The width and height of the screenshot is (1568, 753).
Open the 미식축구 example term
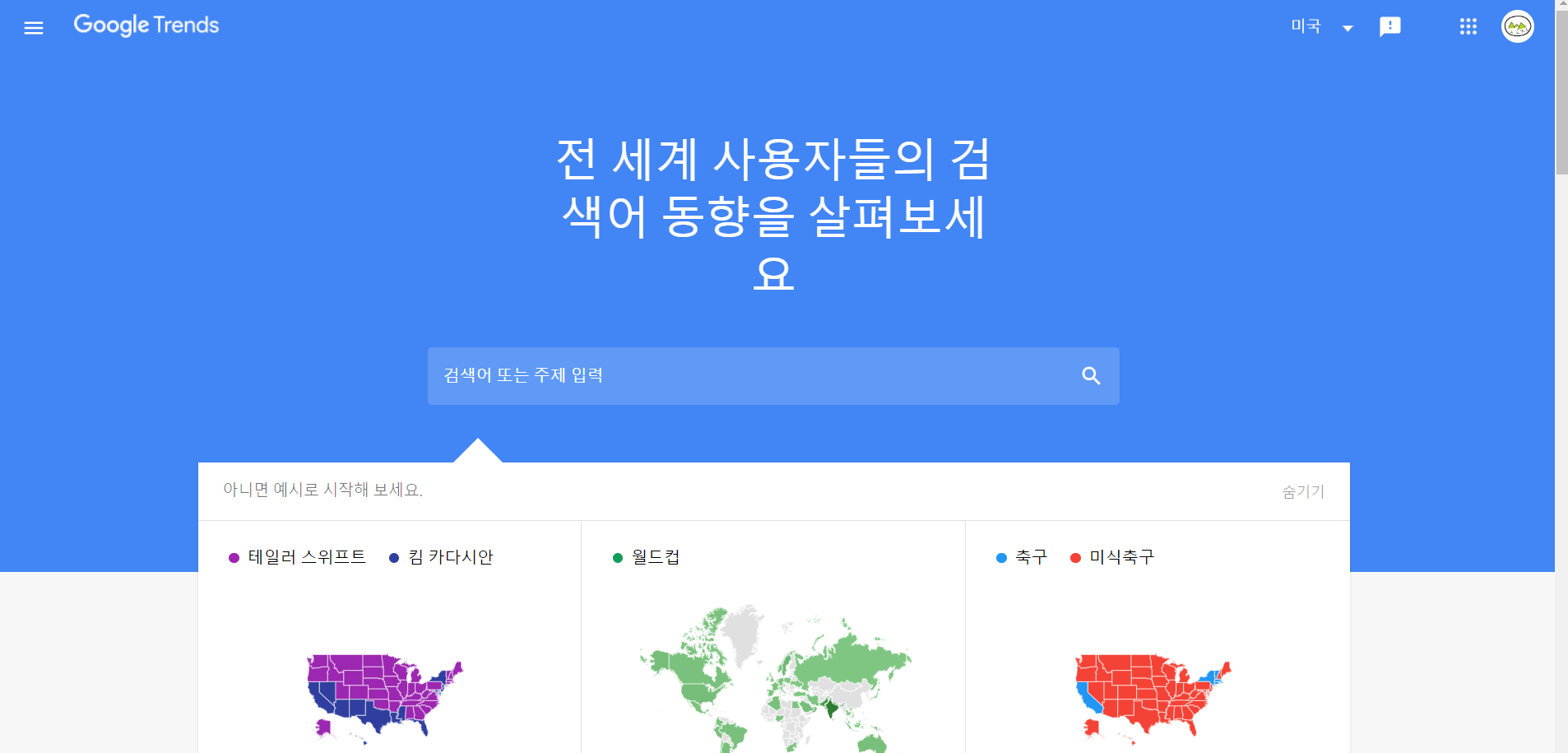pyautogui.click(x=1122, y=557)
